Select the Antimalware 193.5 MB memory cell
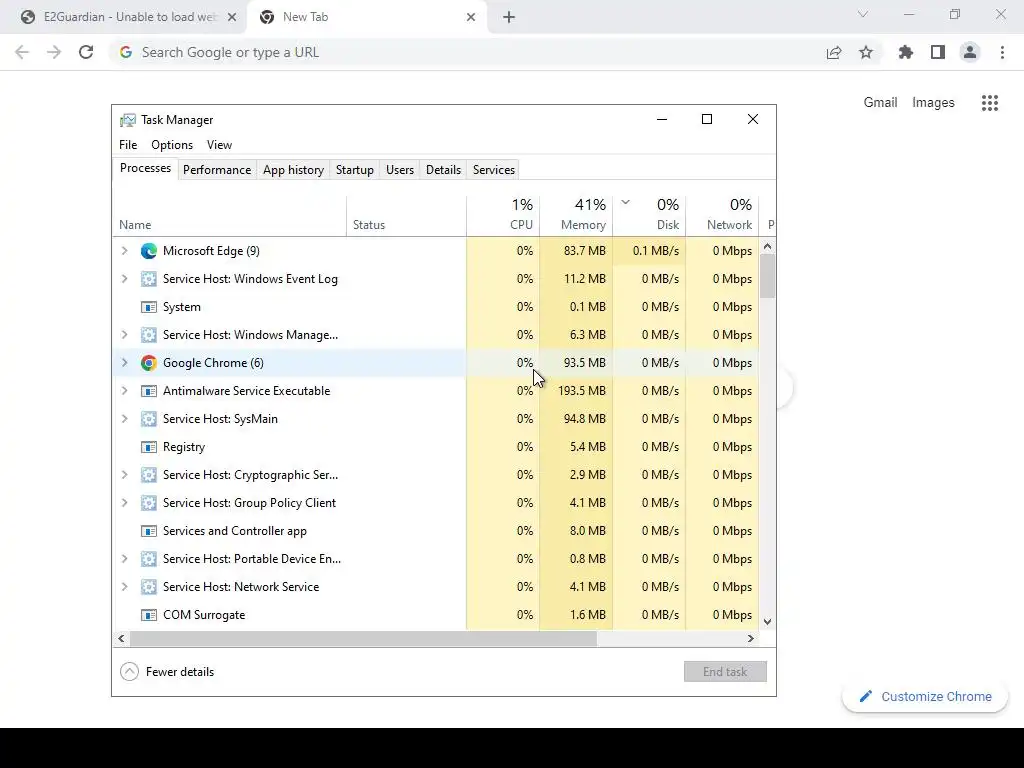The height and width of the screenshot is (768, 1024). 577,391
